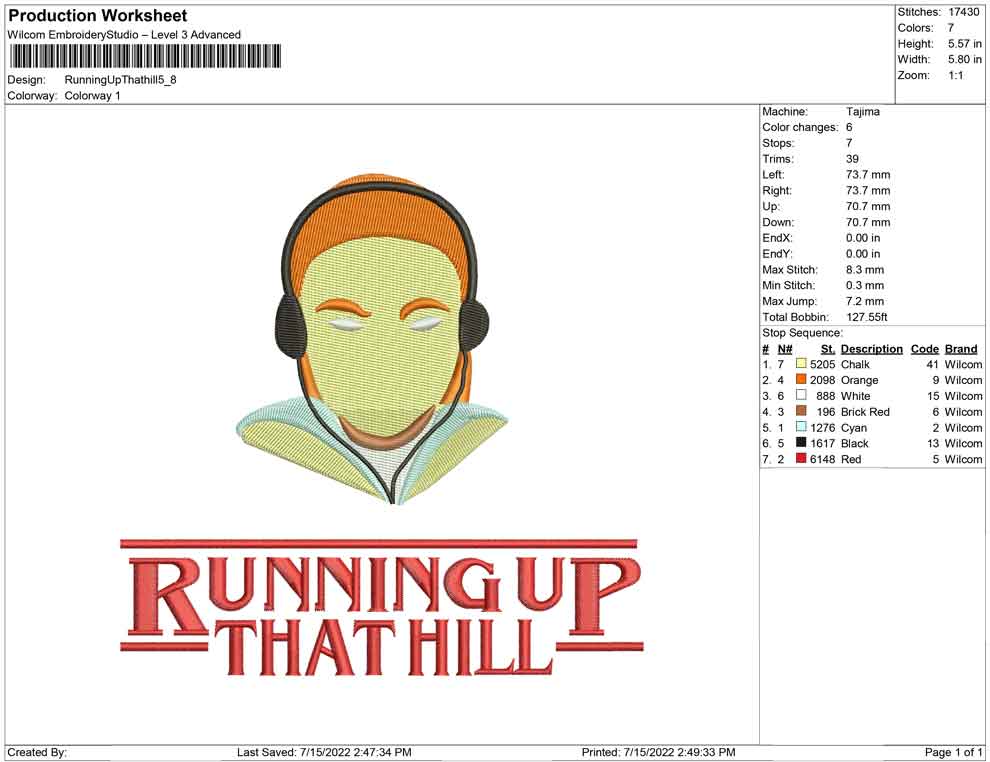Screen dimensions: 990x762
Task: Click the code '13' in Black row
Action: click(933, 443)
